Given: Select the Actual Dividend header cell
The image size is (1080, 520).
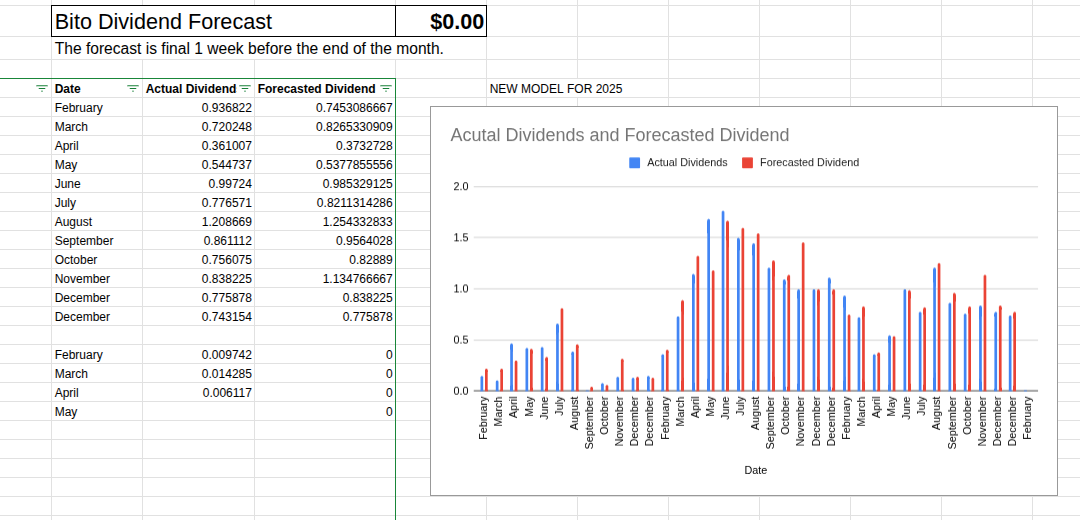Looking at the screenshot, I should [198, 89].
